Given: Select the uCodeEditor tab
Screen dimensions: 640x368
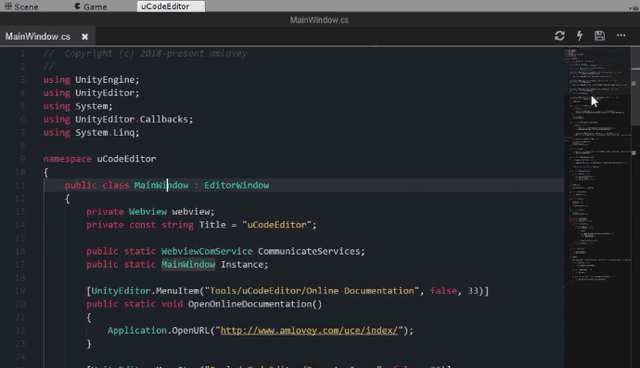Looking at the screenshot, I should 171,6.
